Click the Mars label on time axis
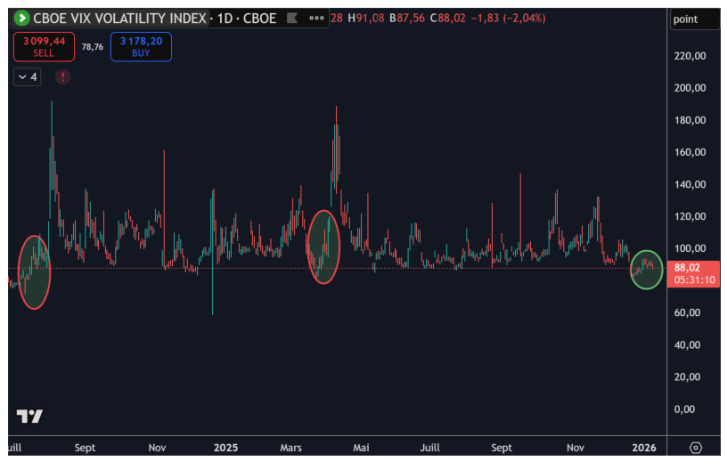This screenshot has width=727, height=465. [x=291, y=448]
